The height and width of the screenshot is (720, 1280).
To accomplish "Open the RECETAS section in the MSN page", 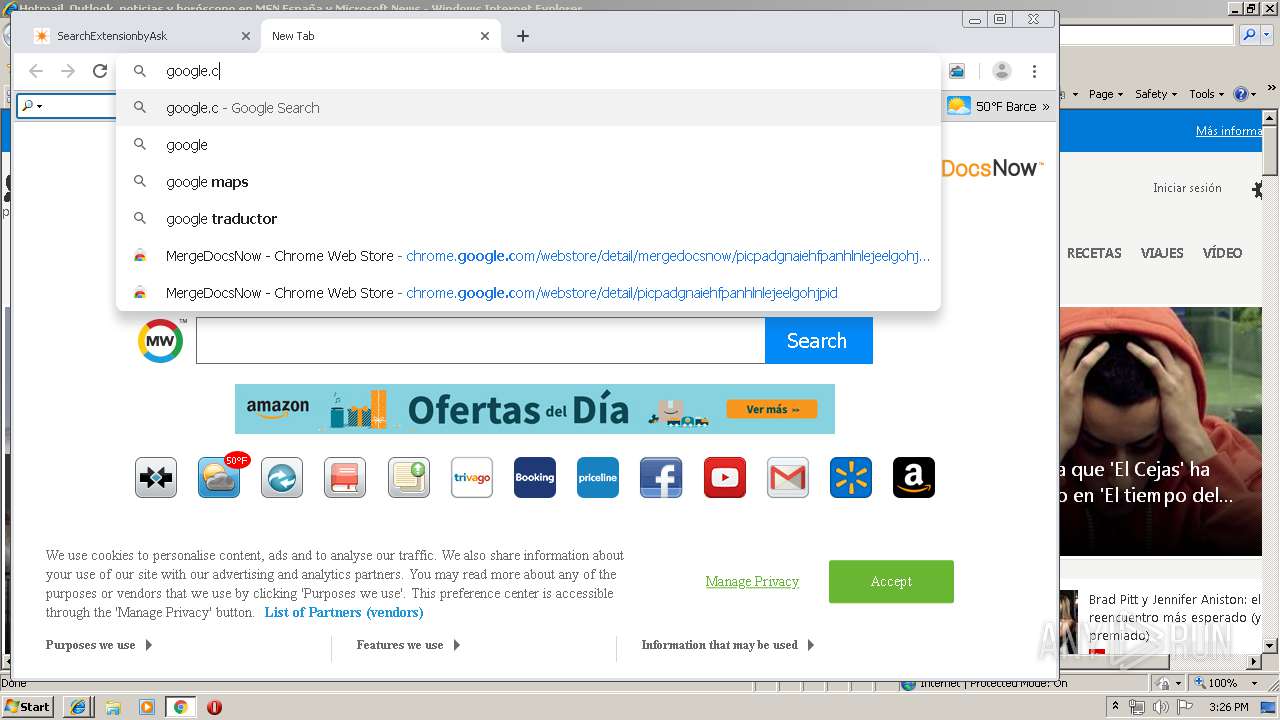I will [x=1094, y=253].
